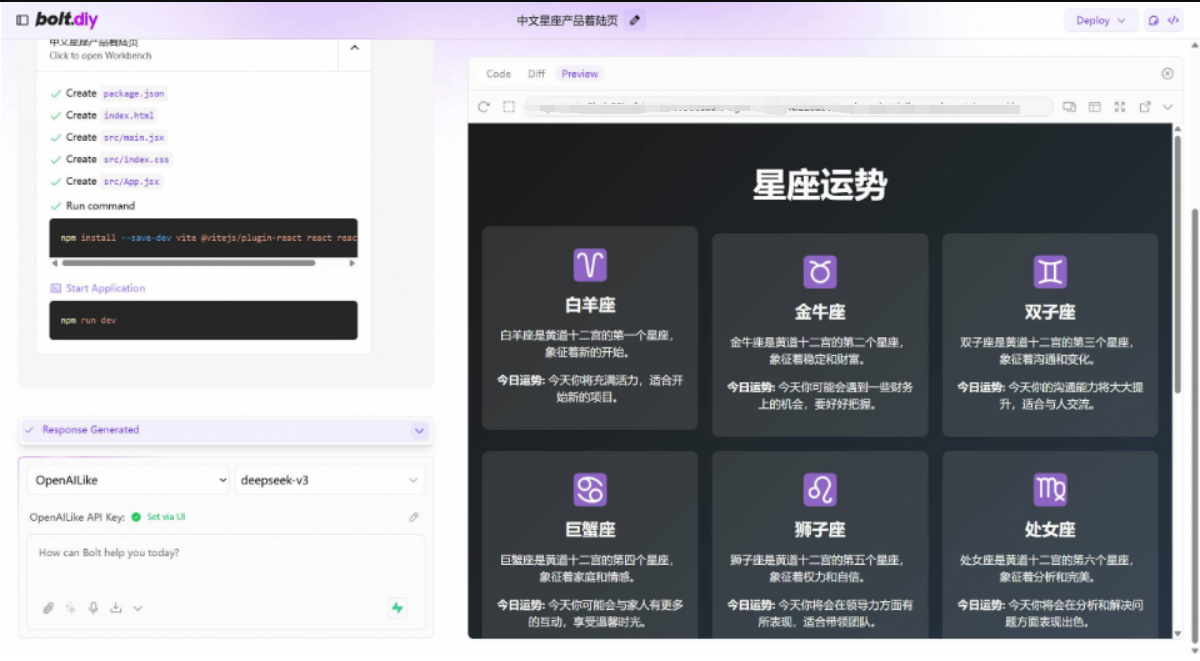Click the export chat download icon
The image size is (1200, 661).
(116, 608)
